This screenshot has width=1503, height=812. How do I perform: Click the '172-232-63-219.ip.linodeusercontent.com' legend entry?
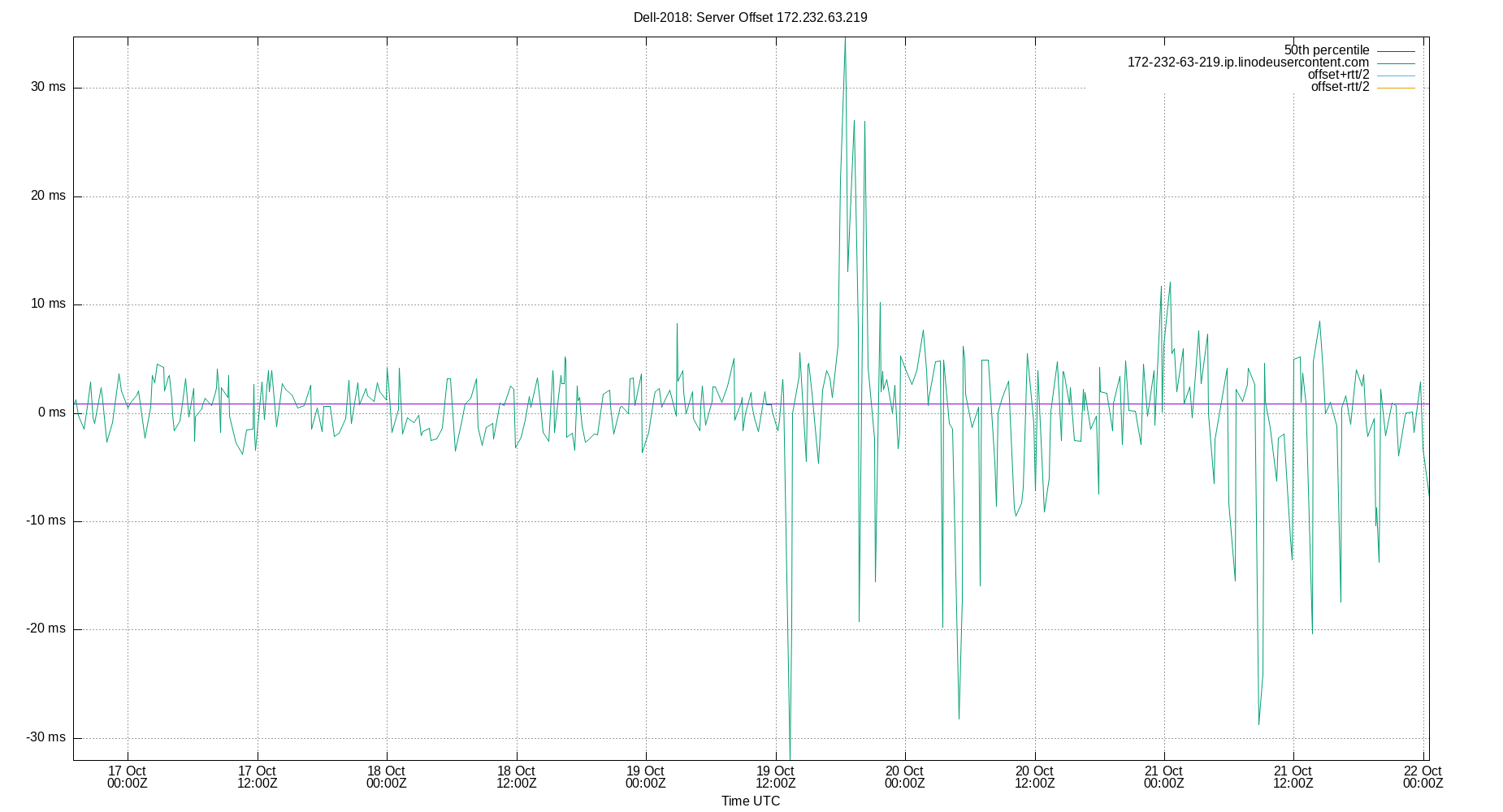[x=1248, y=63]
